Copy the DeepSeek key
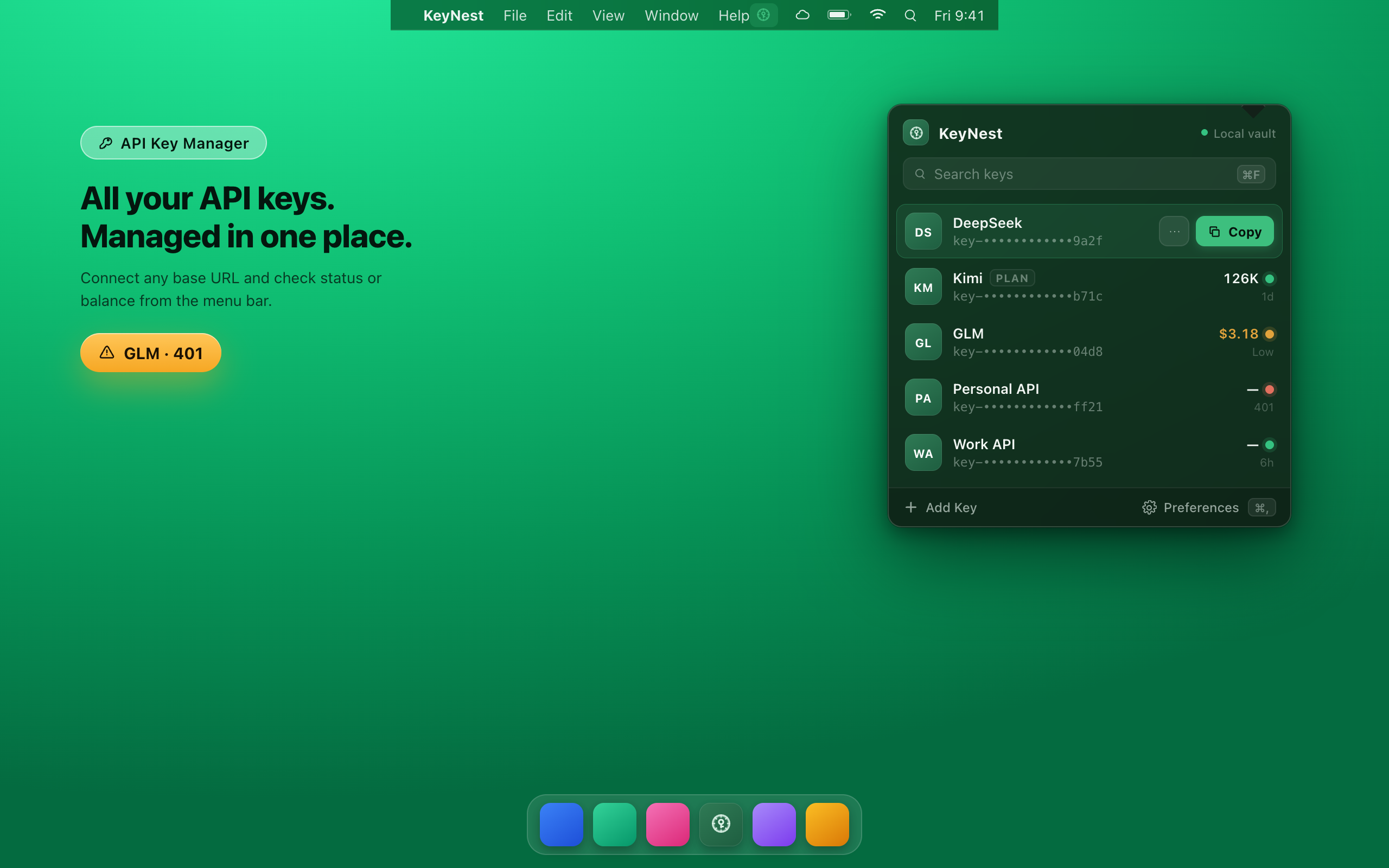 tap(1234, 231)
